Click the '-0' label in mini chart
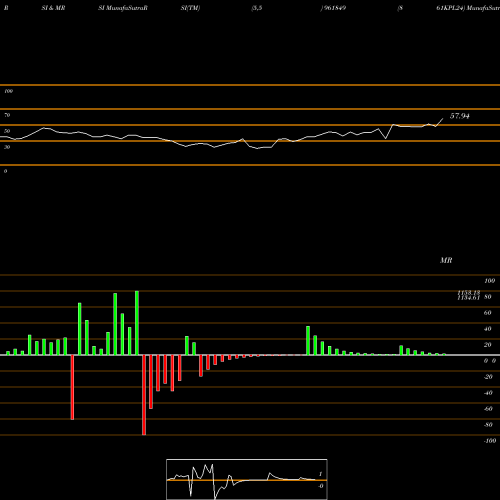Screen dimensions: 500x500 pos(321,486)
